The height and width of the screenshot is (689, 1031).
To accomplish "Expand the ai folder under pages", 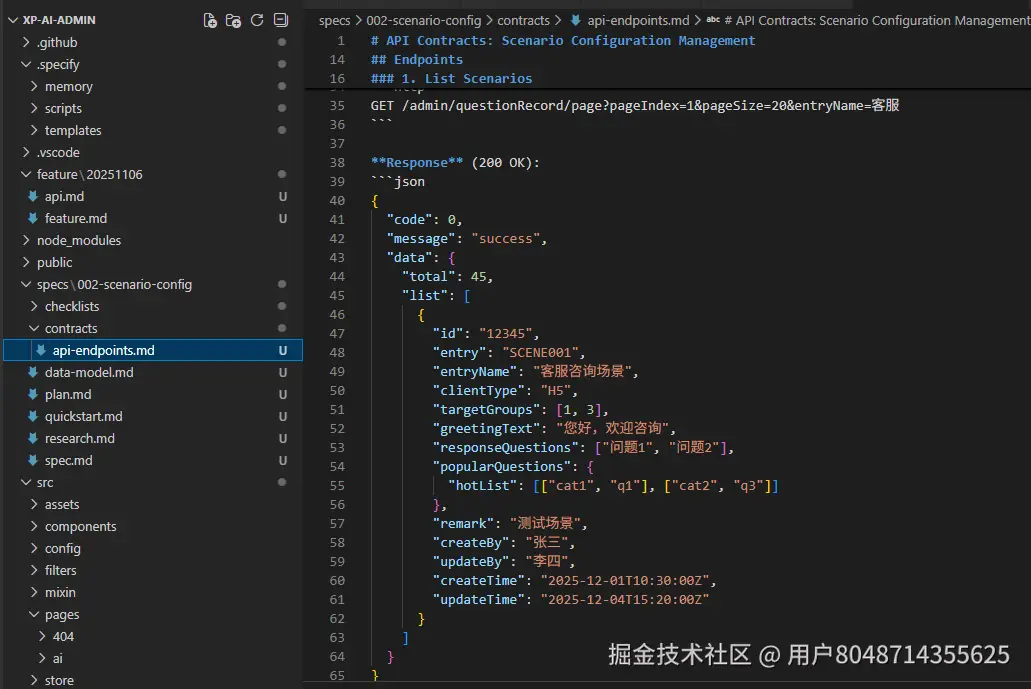I will (41, 659).
